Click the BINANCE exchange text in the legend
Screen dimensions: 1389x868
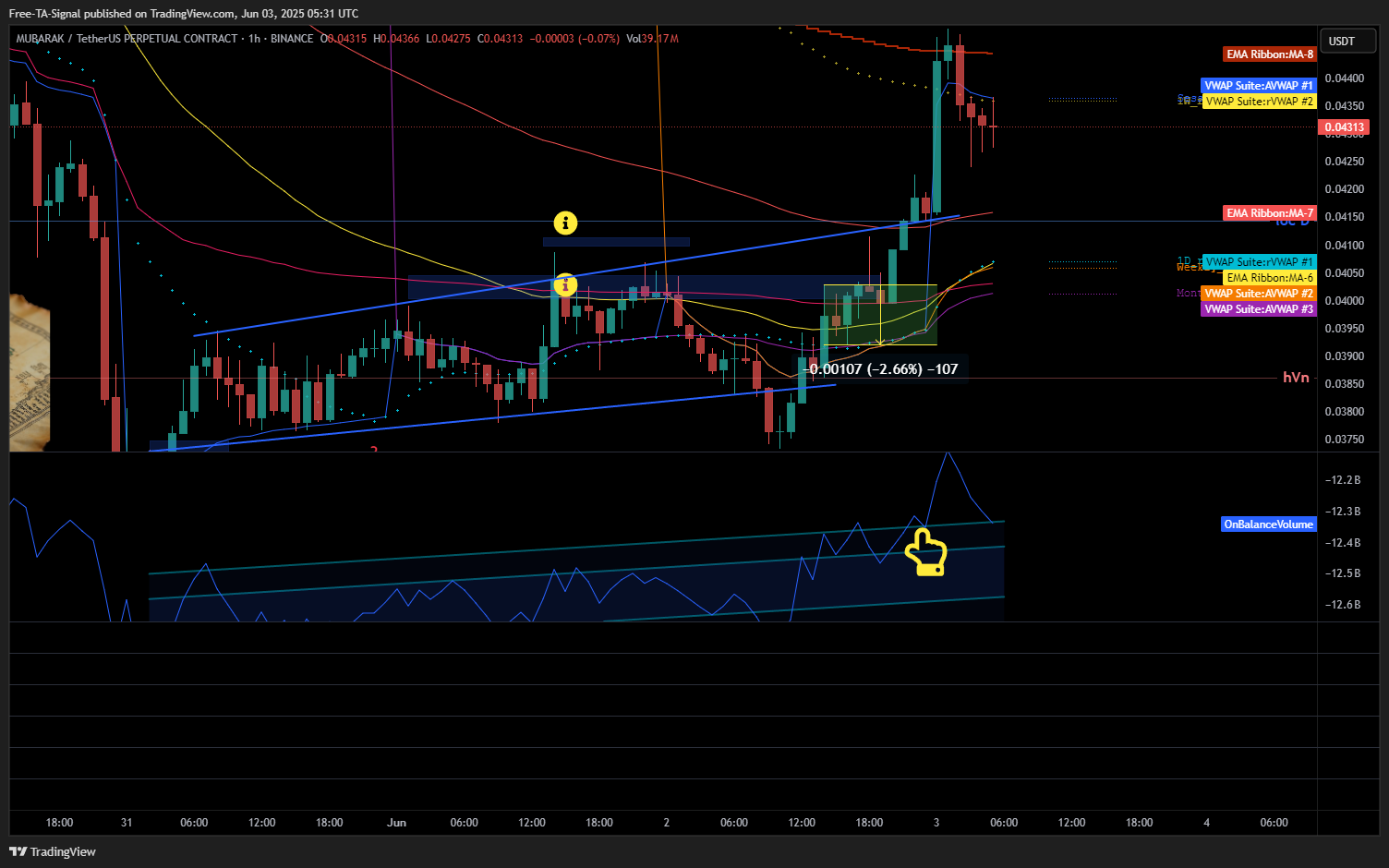tap(292, 39)
